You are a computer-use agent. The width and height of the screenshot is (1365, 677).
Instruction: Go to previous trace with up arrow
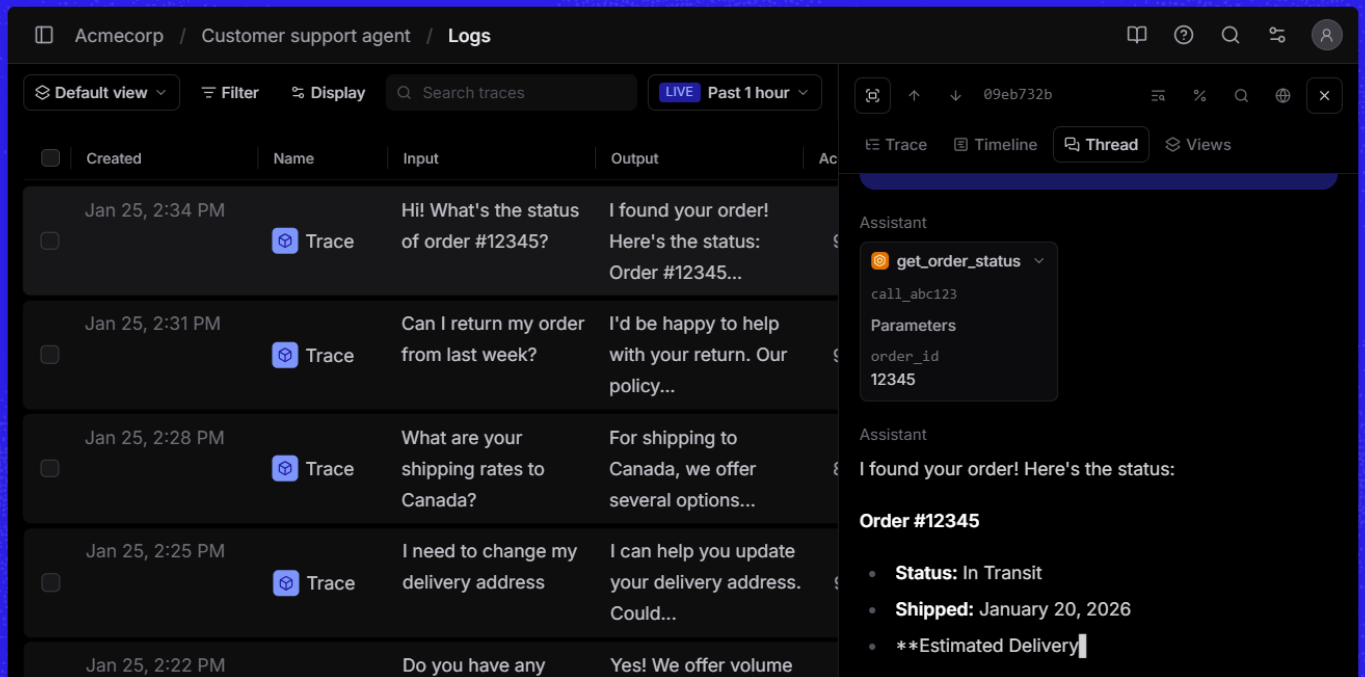click(x=914, y=95)
